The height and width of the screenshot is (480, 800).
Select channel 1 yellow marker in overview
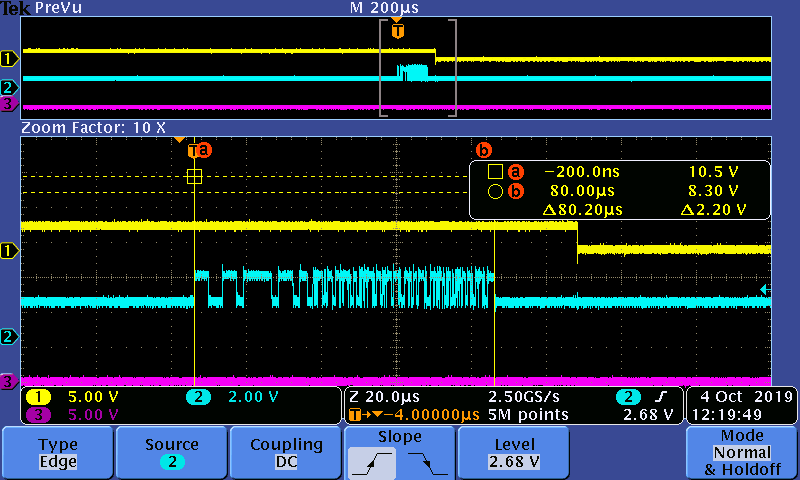[x=8, y=57]
